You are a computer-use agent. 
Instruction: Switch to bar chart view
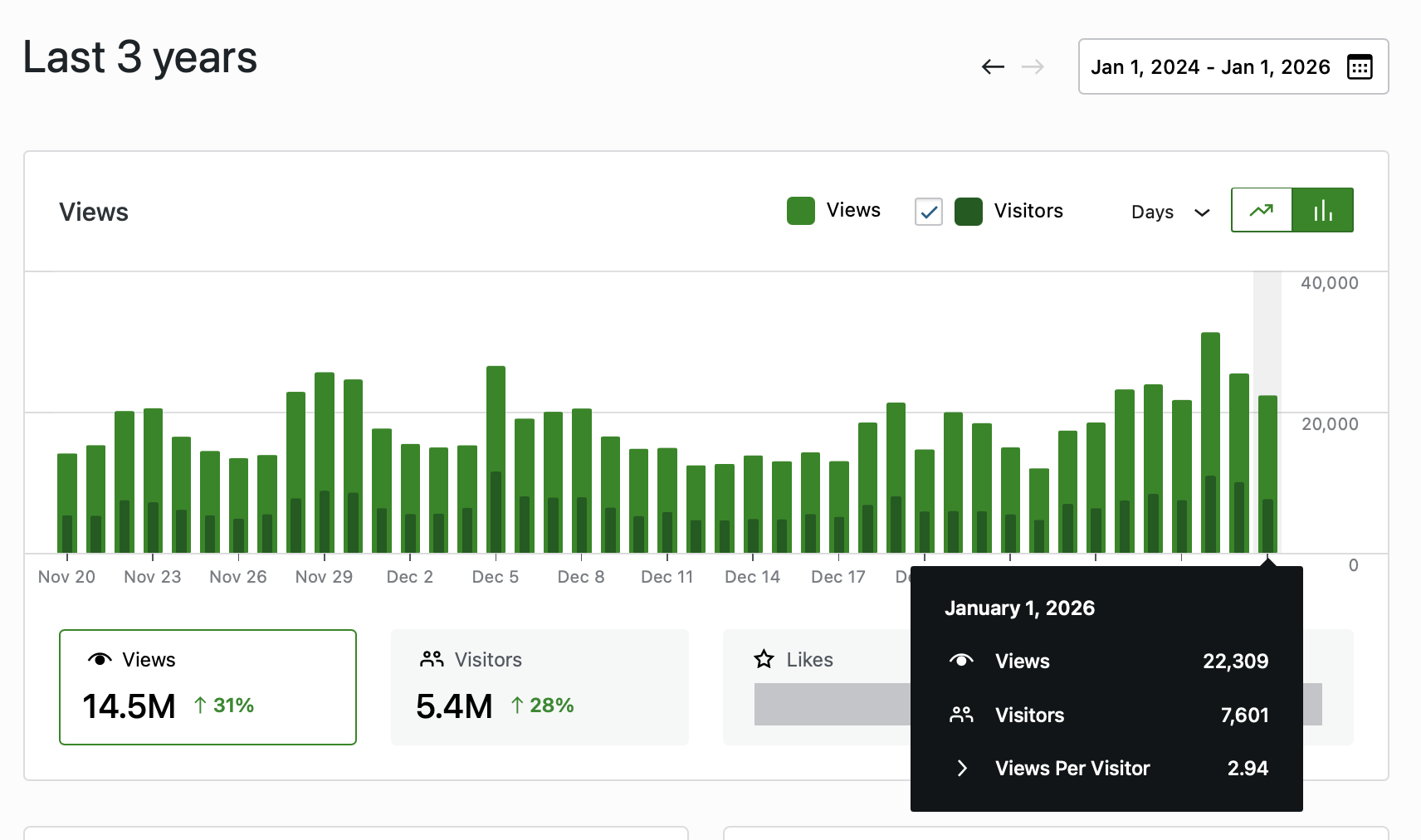click(x=1322, y=210)
